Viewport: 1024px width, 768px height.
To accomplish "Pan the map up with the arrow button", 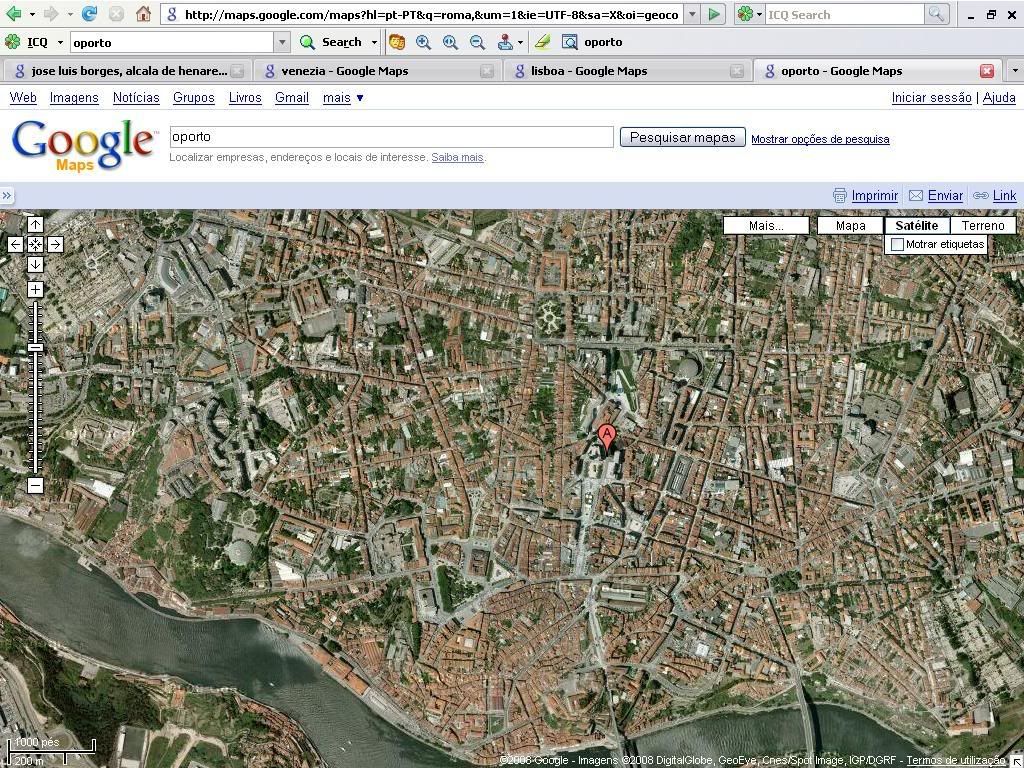I will point(35,224).
